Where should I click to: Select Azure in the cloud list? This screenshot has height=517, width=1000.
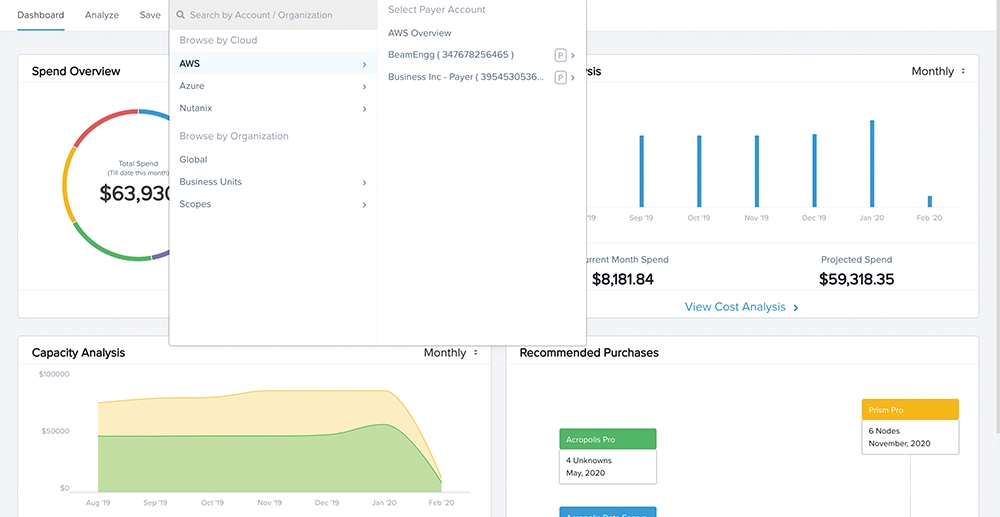(274, 86)
